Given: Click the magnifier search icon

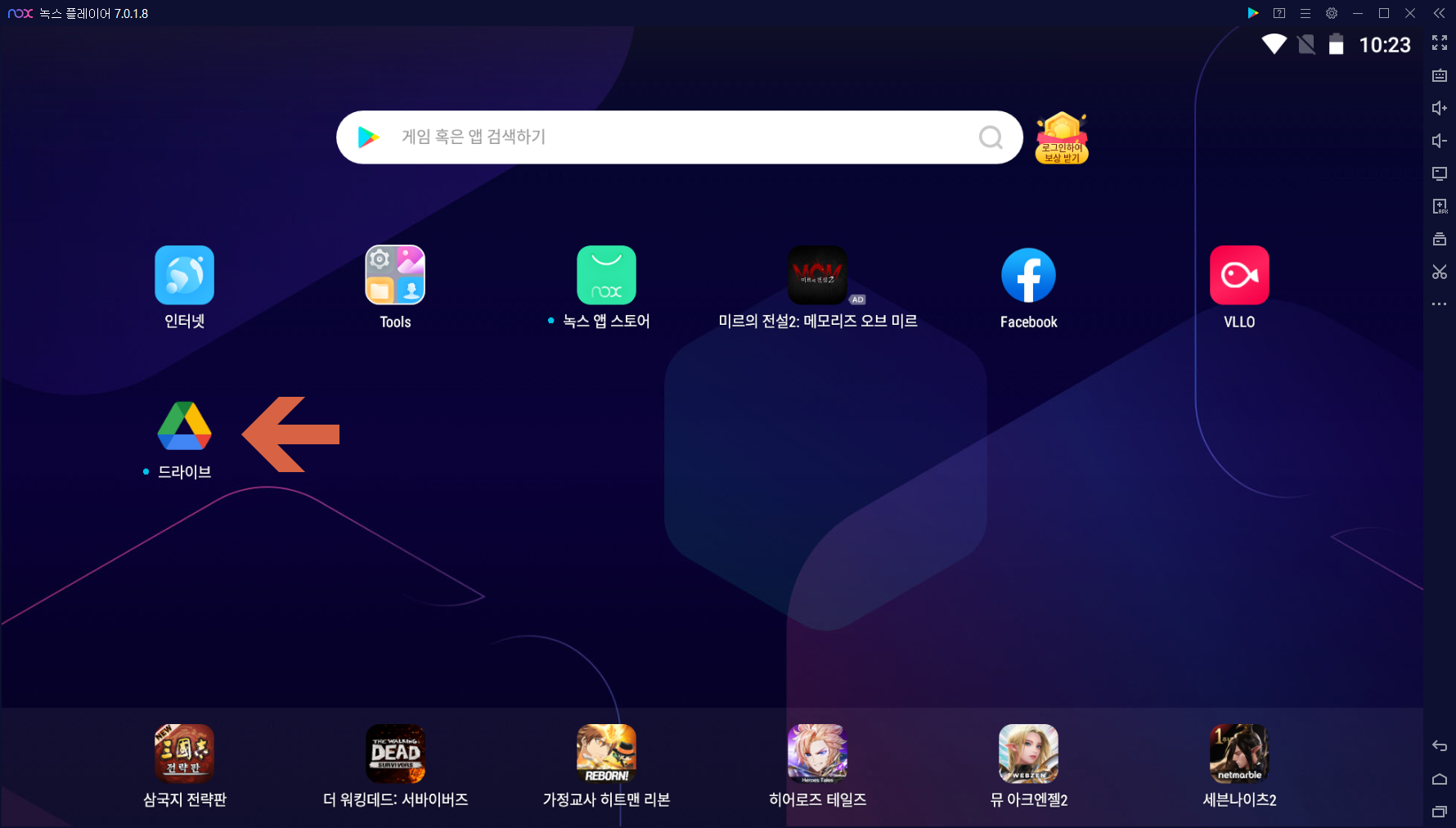Looking at the screenshot, I should (991, 137).
